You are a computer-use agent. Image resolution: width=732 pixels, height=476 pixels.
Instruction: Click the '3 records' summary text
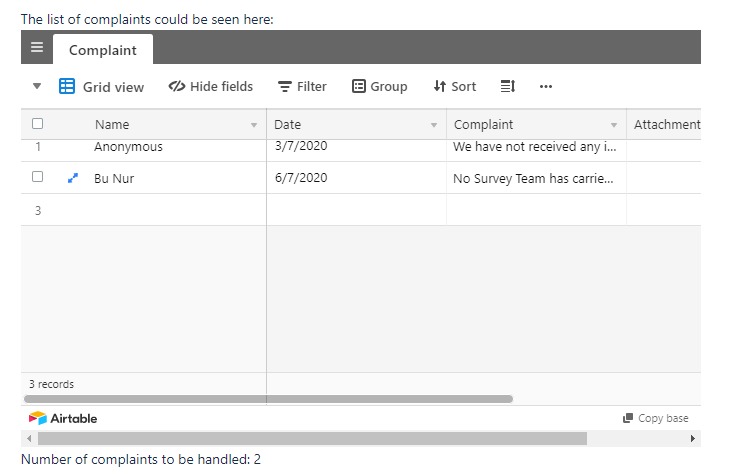tap(51, 384)
